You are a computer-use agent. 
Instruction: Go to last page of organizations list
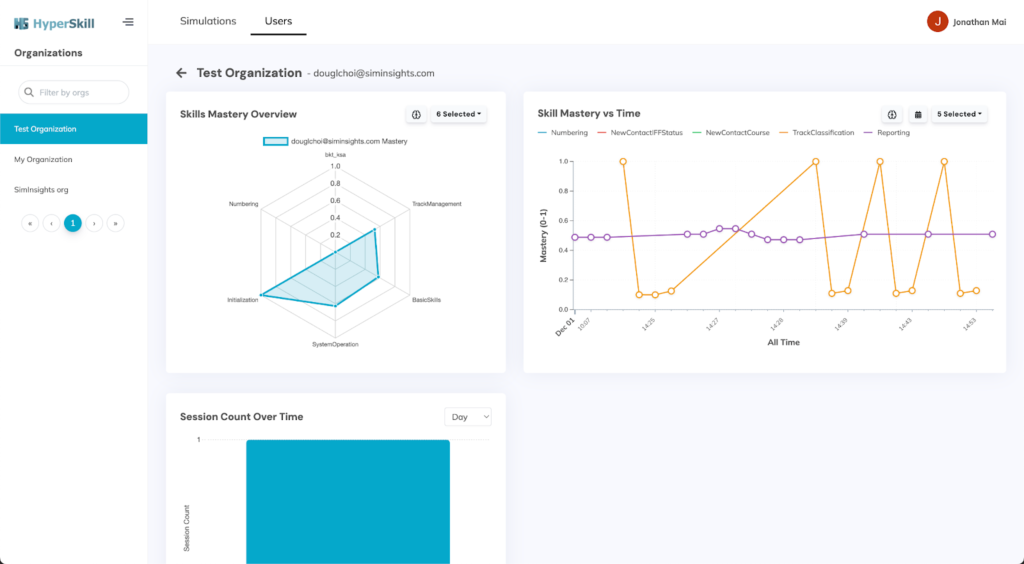tap(116, 223)
